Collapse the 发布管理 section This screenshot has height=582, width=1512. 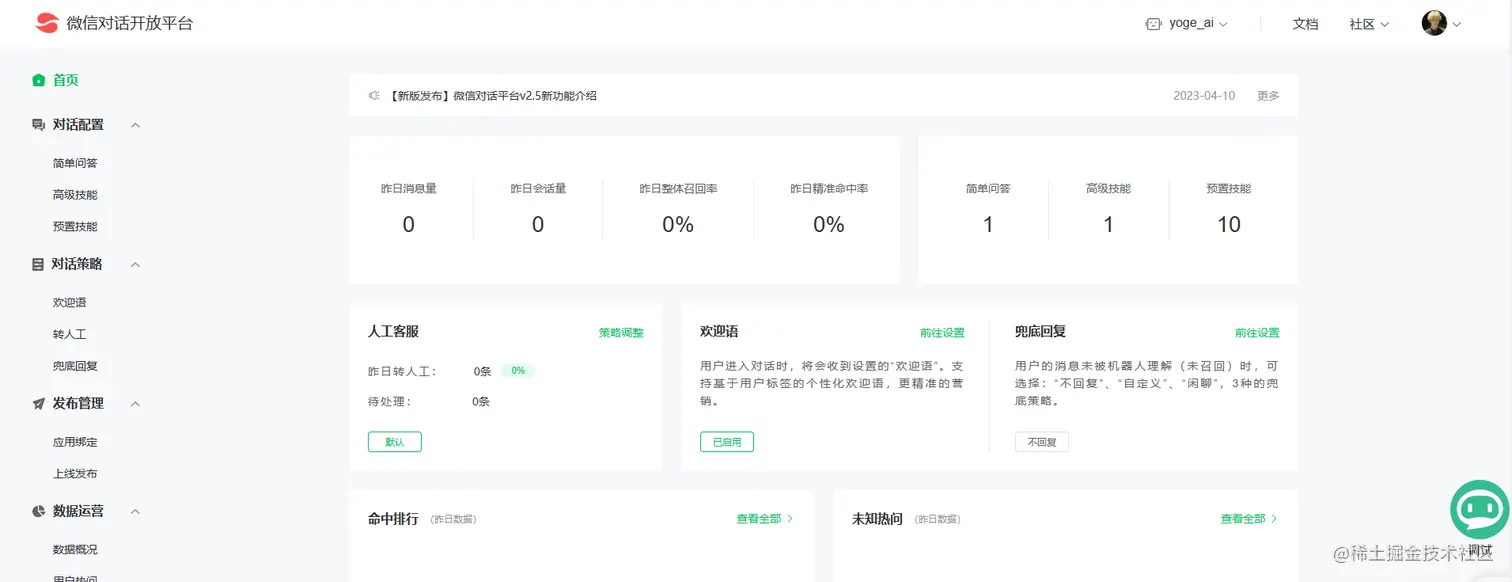[136, 404]
